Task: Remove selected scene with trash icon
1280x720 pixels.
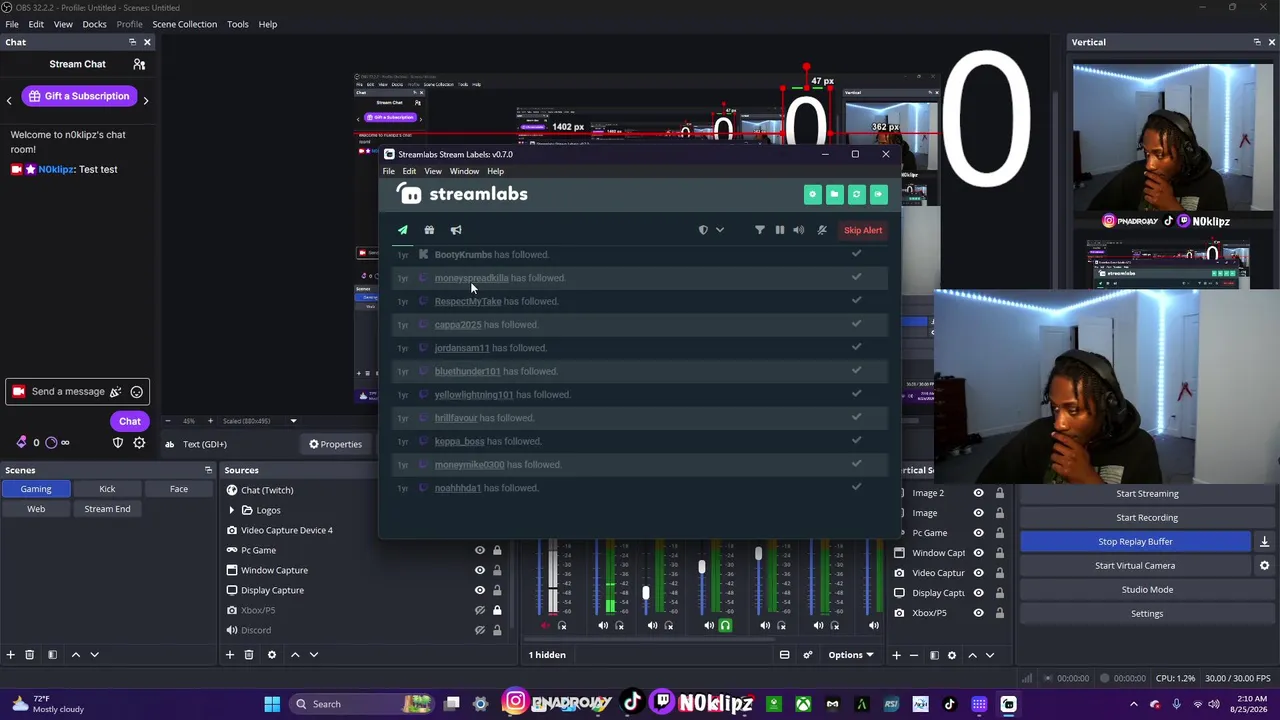Action: click(29, 655)
